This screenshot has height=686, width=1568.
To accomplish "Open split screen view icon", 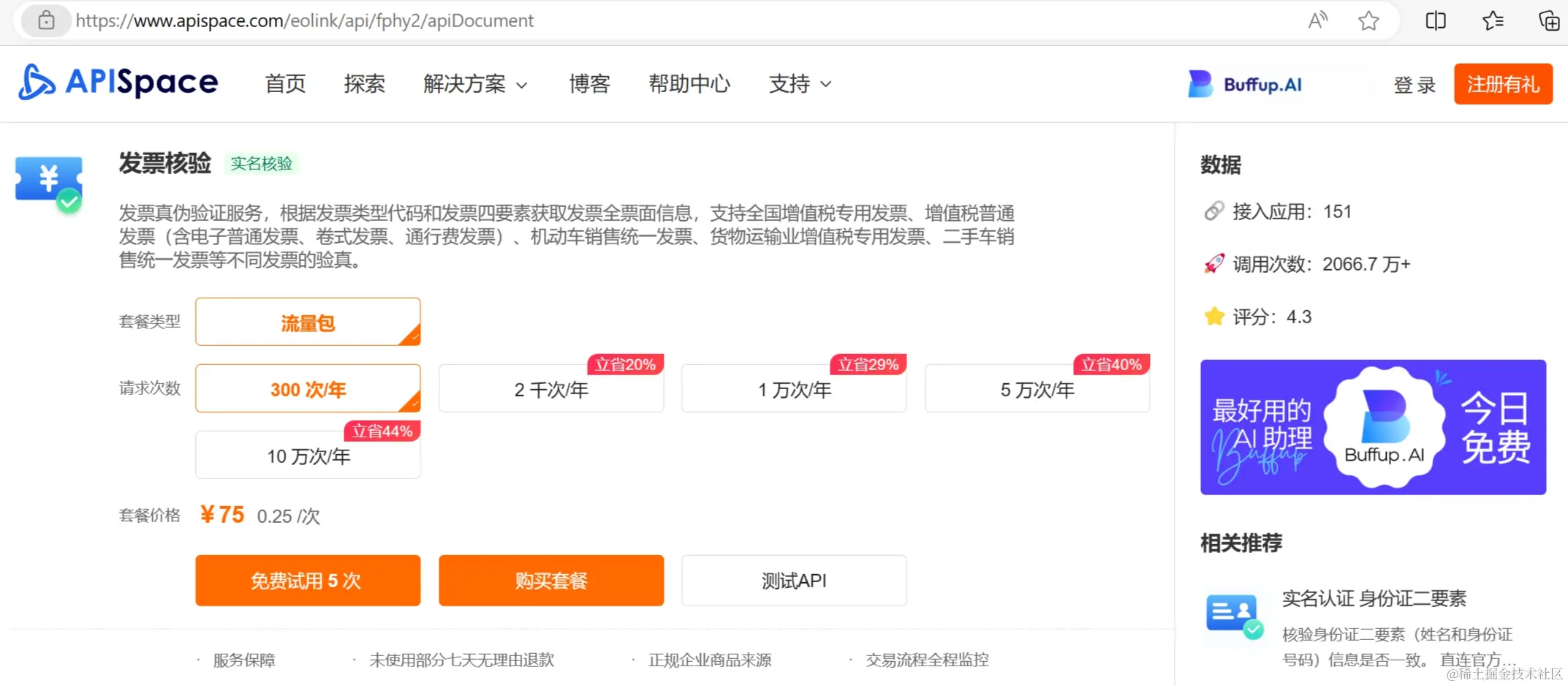I will pos(1436,20).
